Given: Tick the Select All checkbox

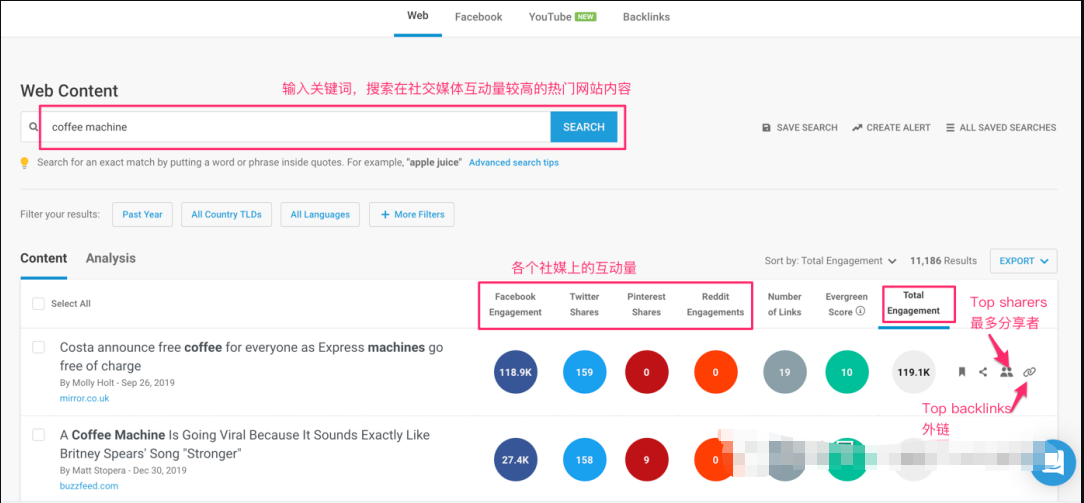Looking at the screenshot, I should (x=38, y=304).
